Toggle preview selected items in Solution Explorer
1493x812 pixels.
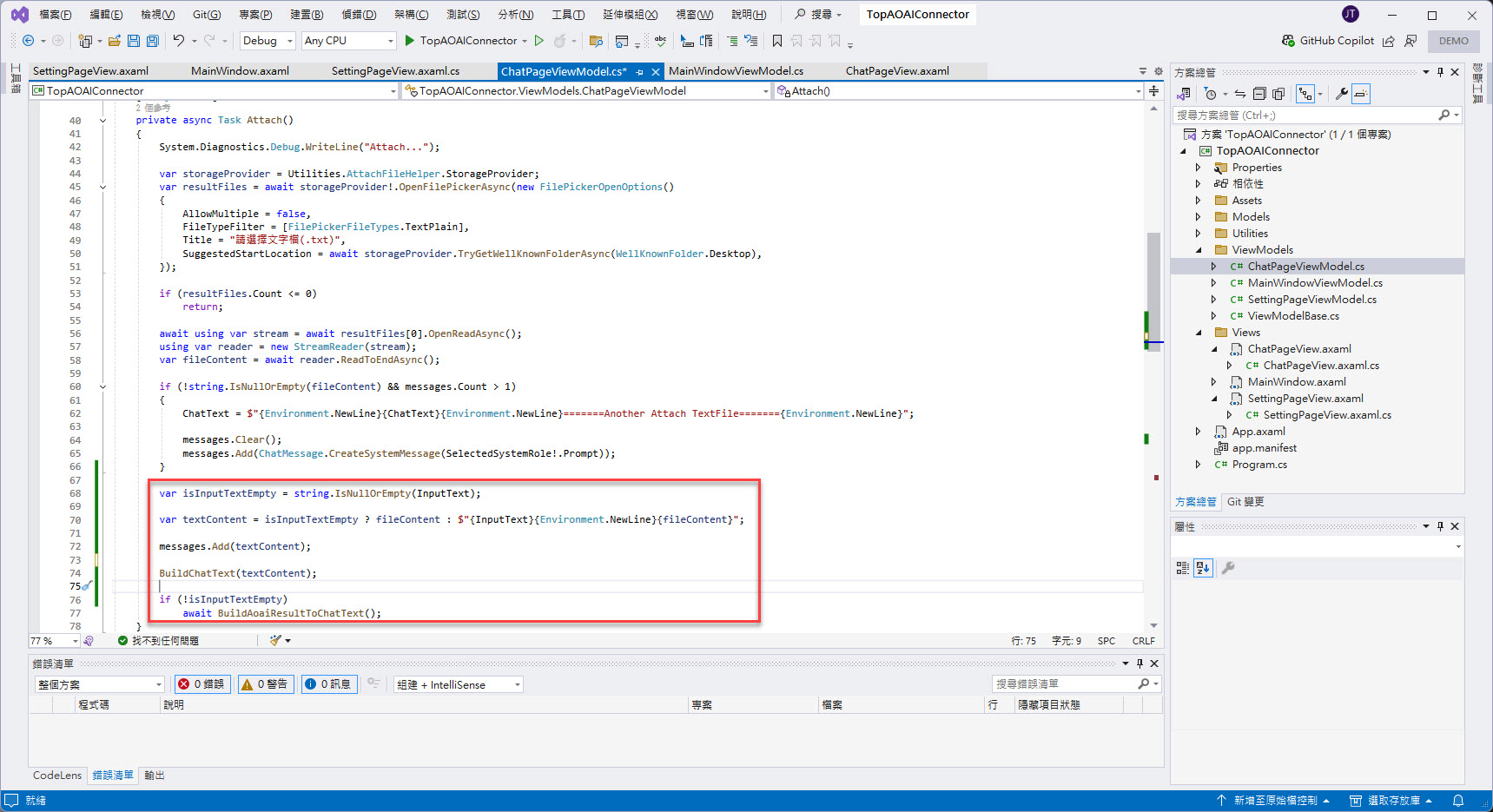(x=1361, y=94)
